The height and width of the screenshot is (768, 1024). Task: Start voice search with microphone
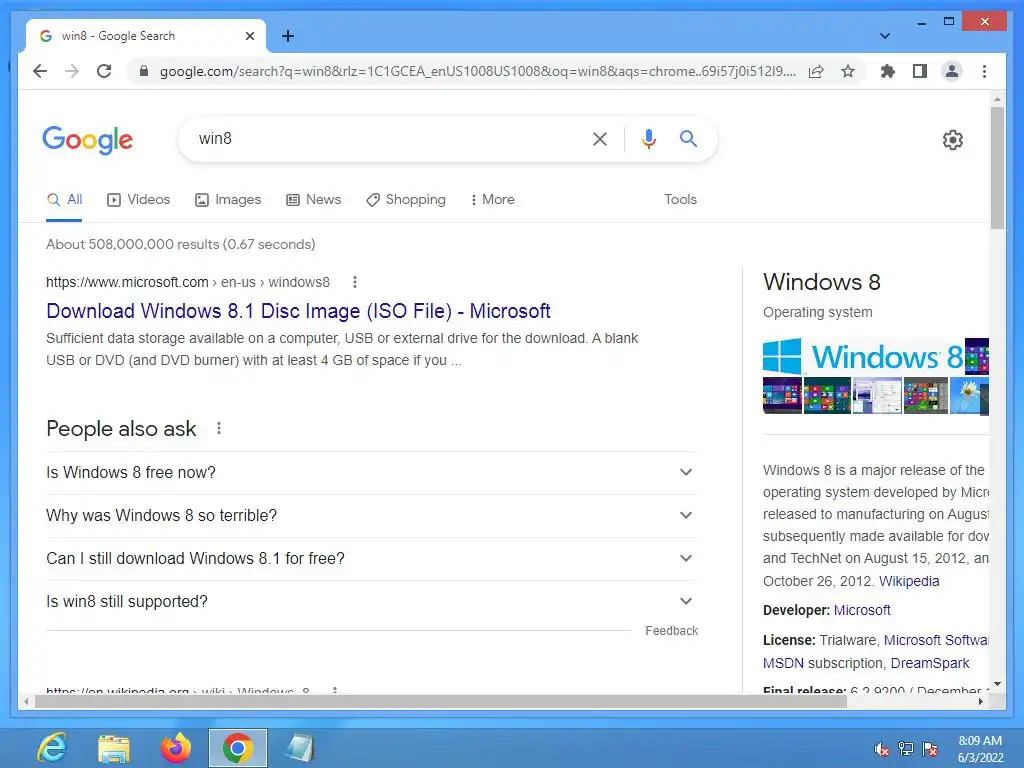point(648,138)
